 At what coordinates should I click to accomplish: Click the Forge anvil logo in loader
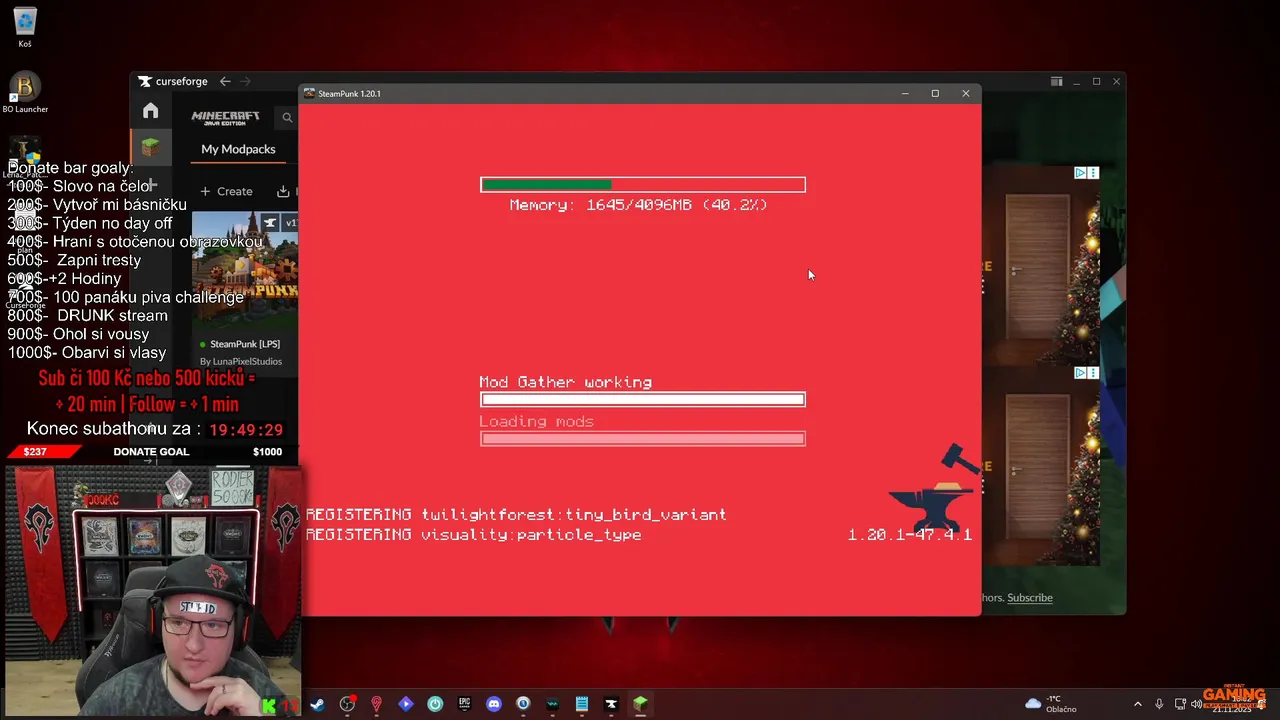[x=932, y=489]
